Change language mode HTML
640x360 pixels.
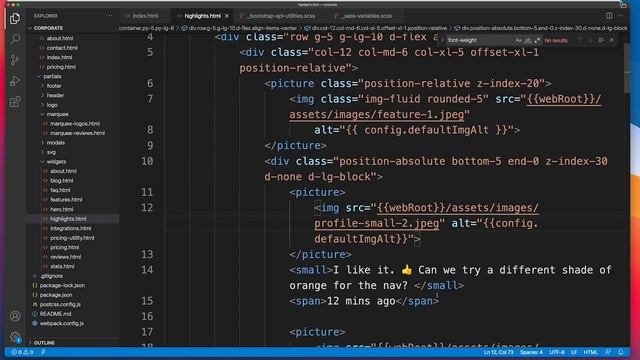[591, 352]
